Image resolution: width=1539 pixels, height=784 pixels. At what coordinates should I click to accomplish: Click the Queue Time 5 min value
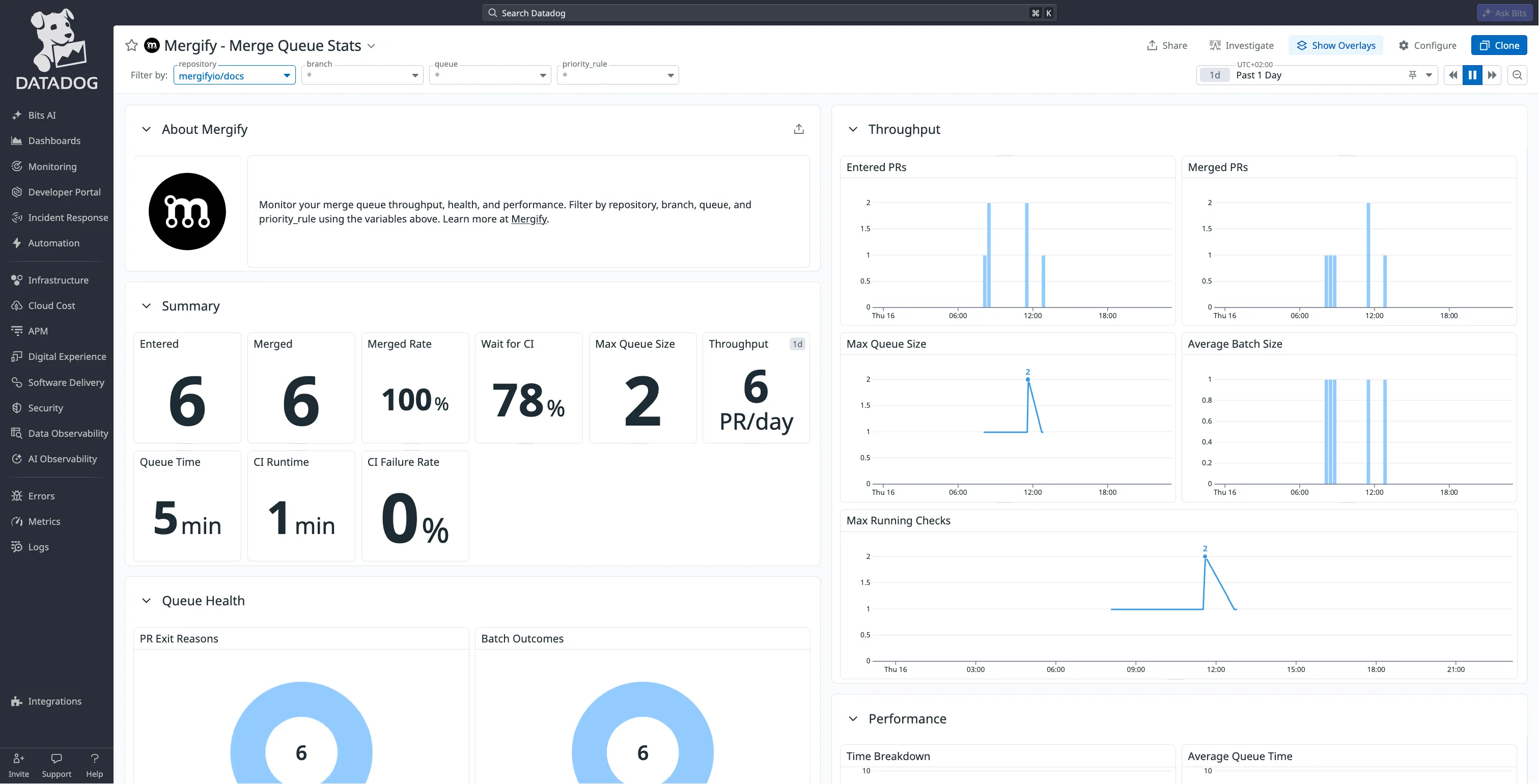(187, 519)
